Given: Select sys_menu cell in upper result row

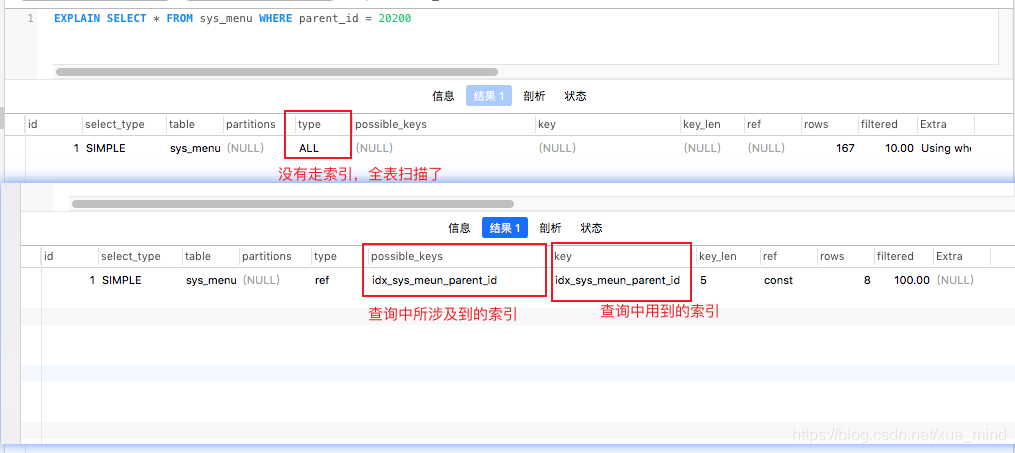Looking at the screenshot, I should click(x=195, y=148).
